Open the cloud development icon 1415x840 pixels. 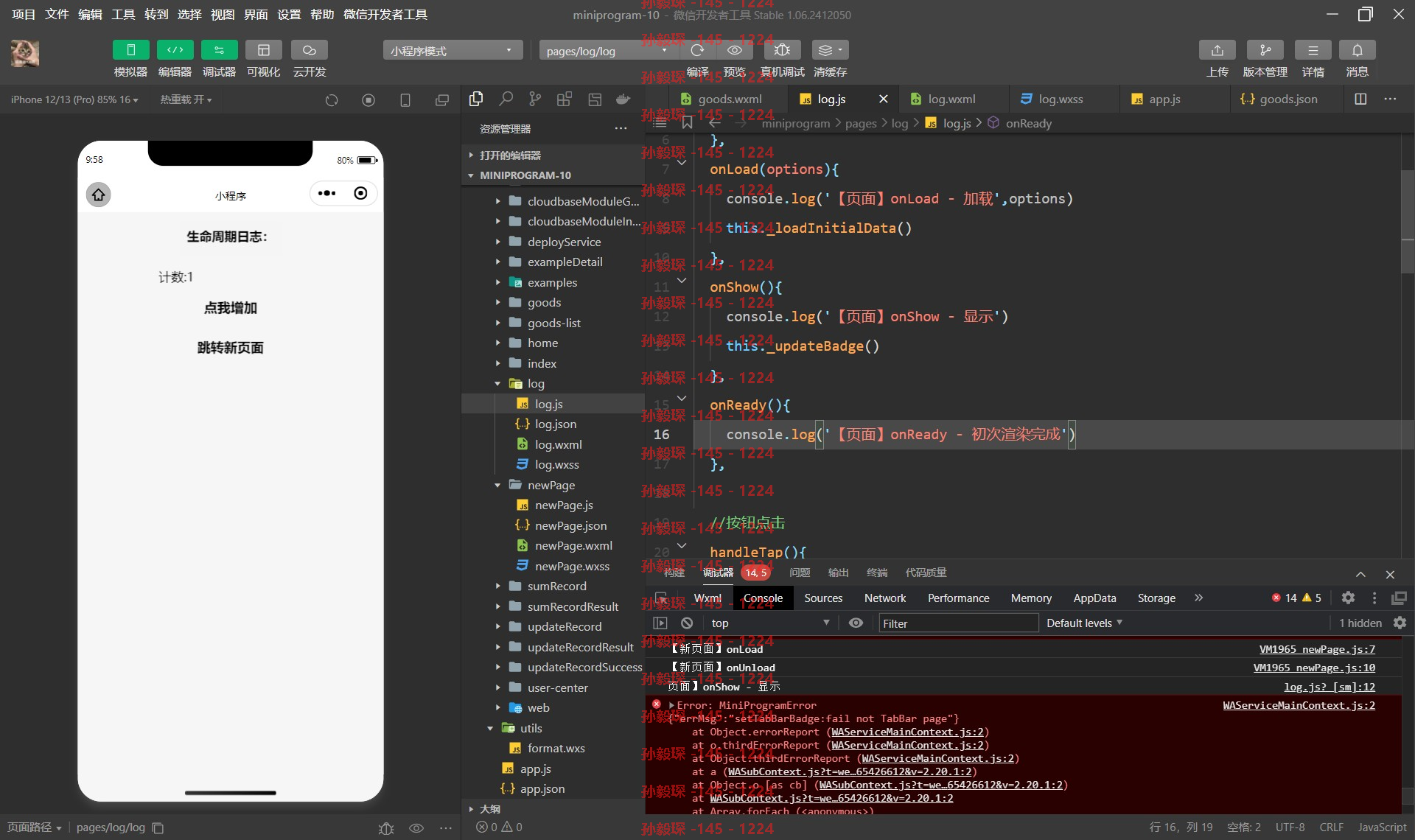[x=309, y=50]
